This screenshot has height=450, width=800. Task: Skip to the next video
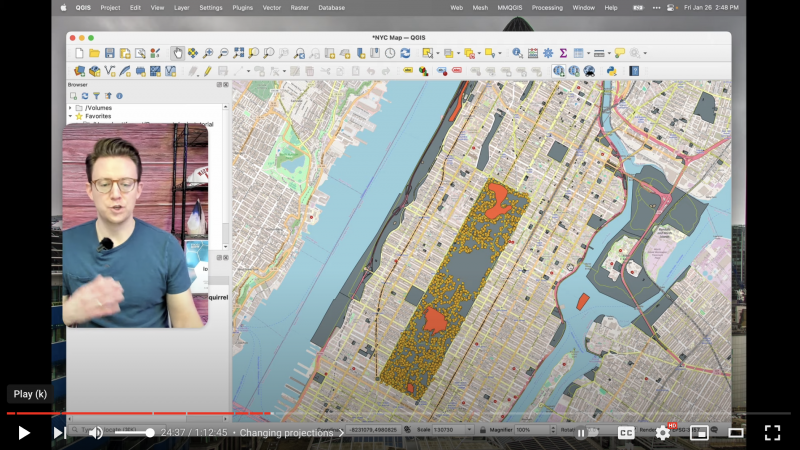pyautogui.click(x=59, y=433)
